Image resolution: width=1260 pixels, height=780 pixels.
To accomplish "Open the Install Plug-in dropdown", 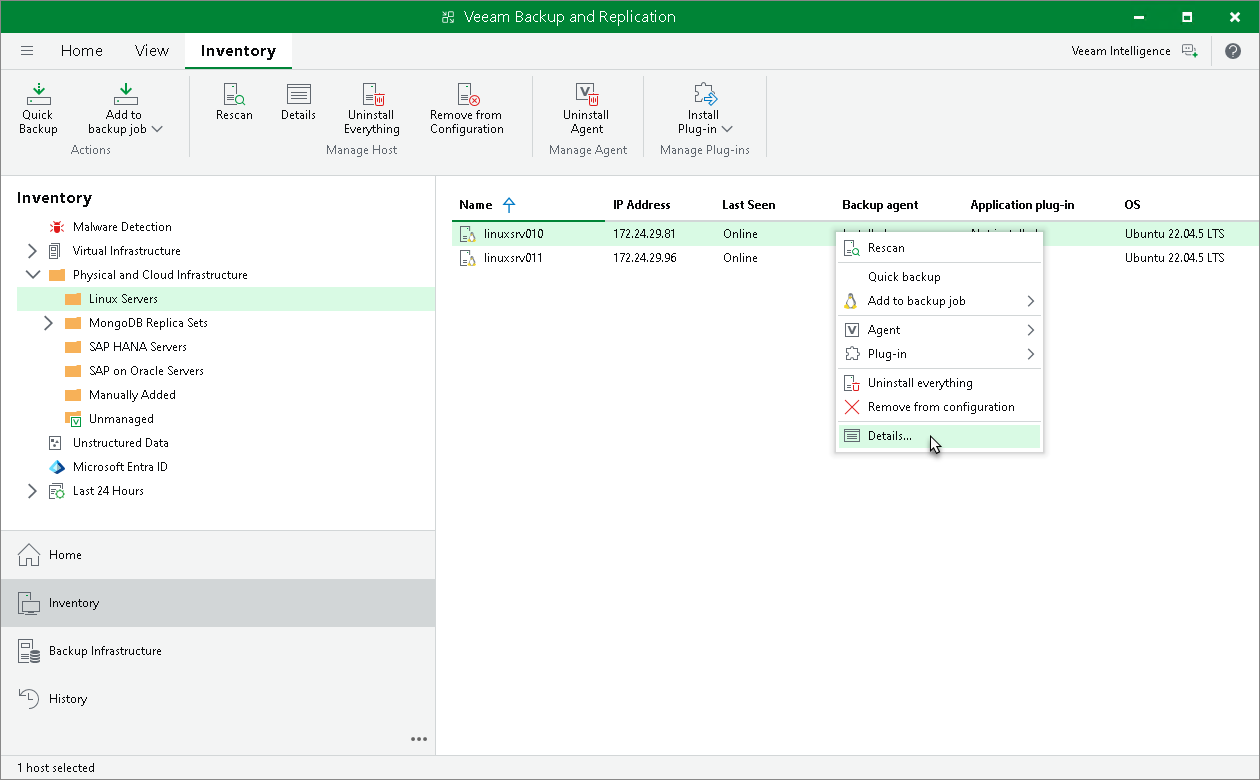I will click(705, 108).
